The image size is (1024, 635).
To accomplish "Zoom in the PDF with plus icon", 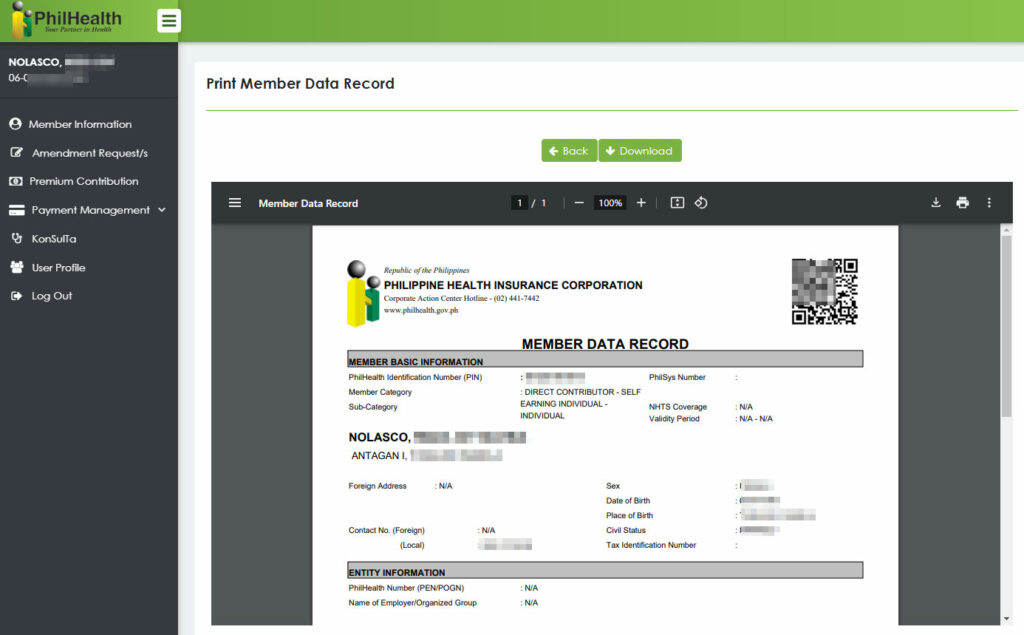I will point(641,203).
